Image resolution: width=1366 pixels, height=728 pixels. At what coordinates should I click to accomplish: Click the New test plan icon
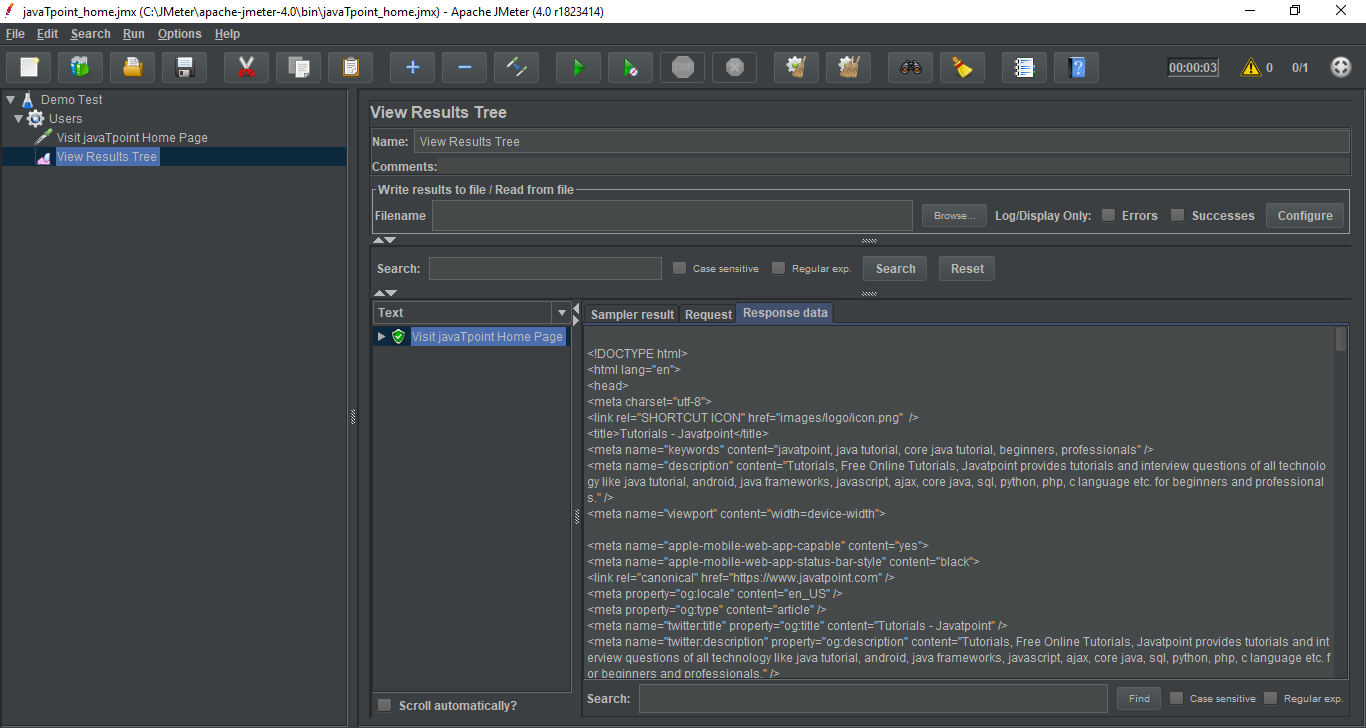(x=29, y=67)
